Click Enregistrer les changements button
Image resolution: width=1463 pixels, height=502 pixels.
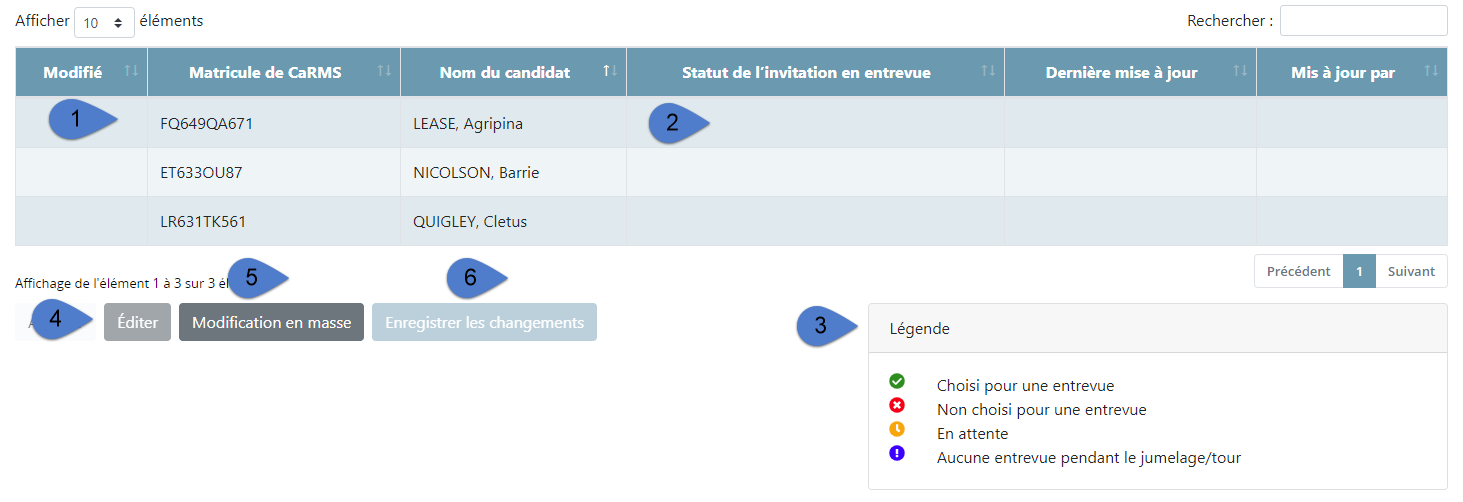coord(484,322)
